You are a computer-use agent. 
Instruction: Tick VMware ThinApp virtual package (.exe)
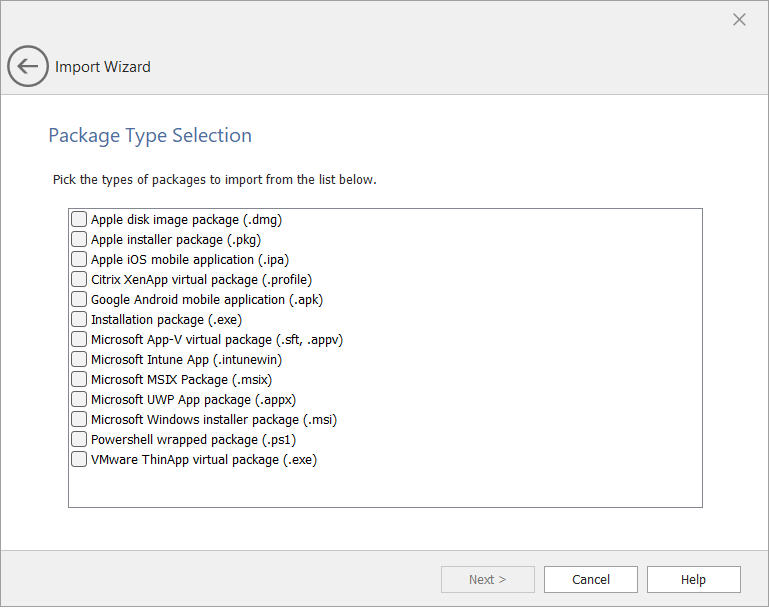(x=79, y=459)
